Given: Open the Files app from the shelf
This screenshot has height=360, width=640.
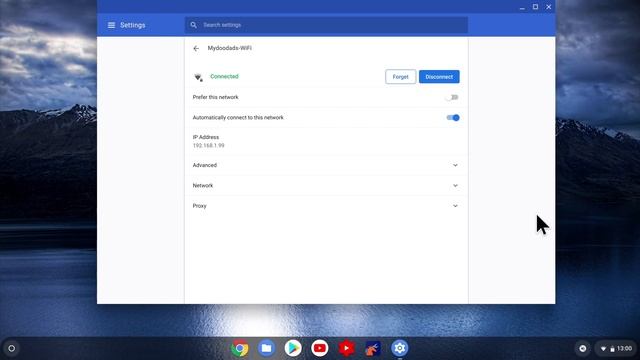Looking at the screenshot, I should click(266, 348).
